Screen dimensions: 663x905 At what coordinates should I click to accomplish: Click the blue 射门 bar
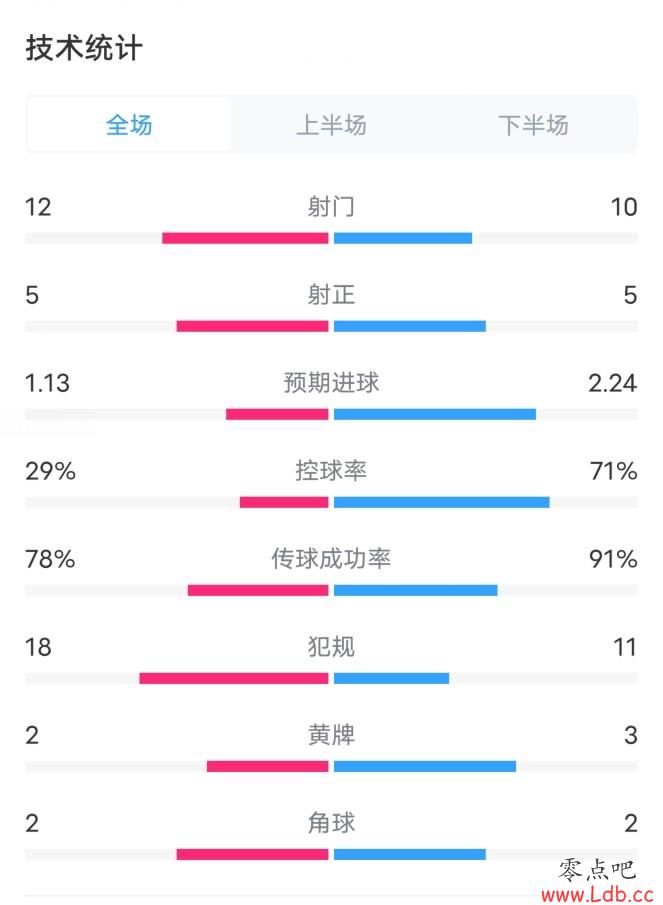click(403, 238)
